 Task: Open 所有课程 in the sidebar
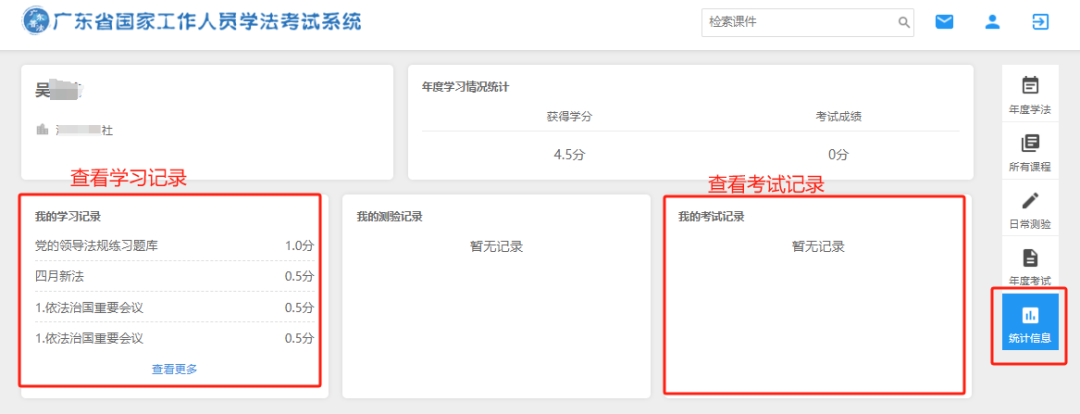tap(1029, 152)
